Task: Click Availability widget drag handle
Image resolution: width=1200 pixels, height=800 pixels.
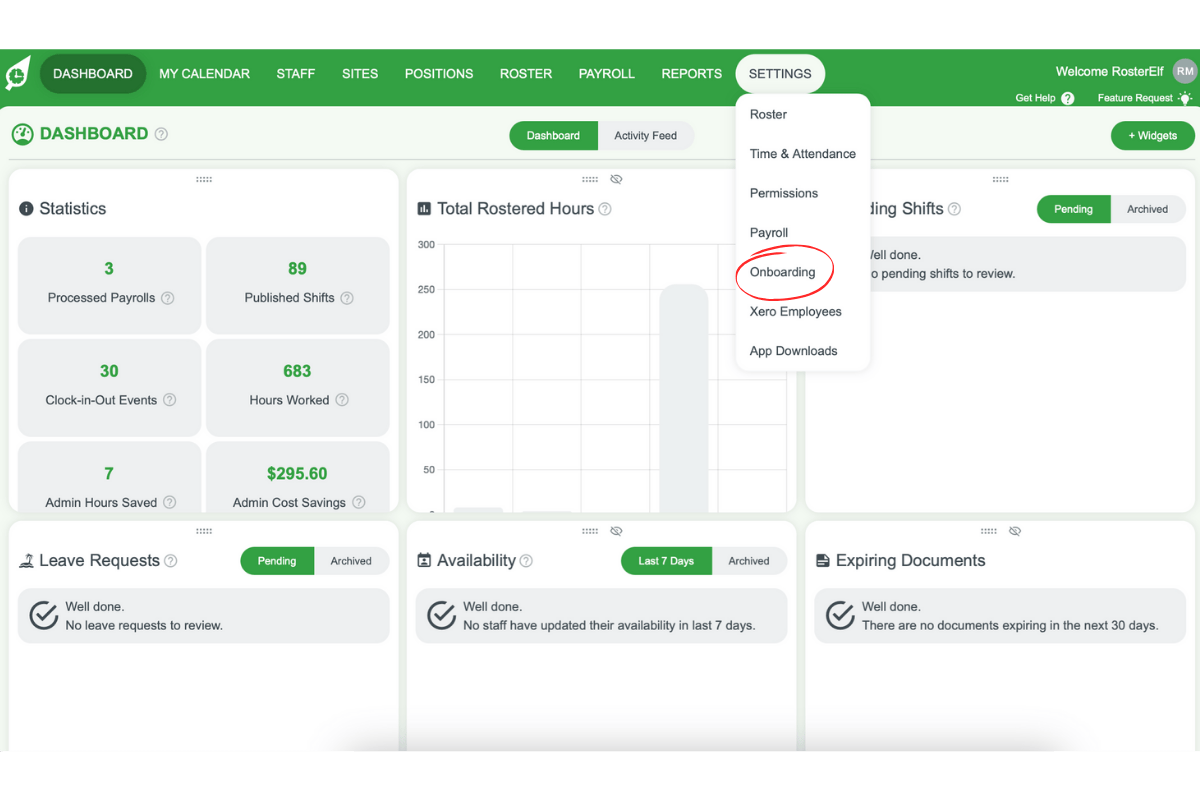Action: [x=590, y=531]
